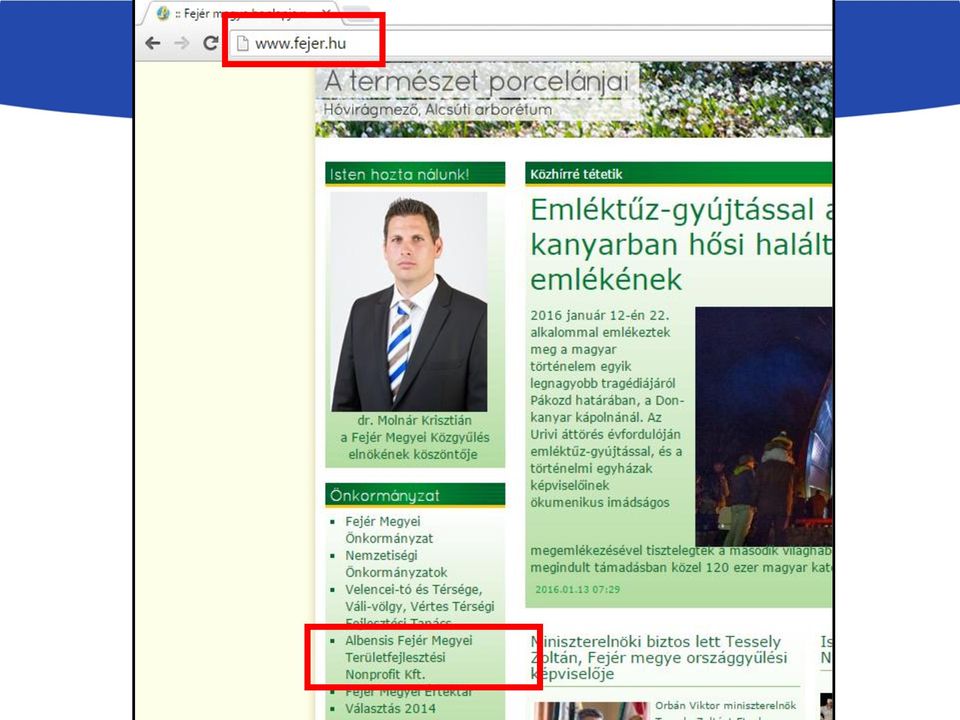Screen dimensions: 960x720
Task: Open the Nemzetiségi Önkormányzatok link
Action: coord(396,564)
